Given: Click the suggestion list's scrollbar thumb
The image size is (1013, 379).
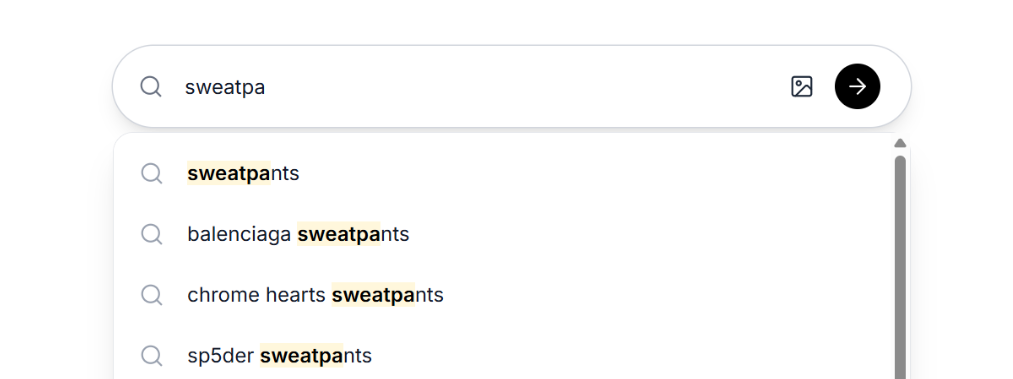Looking at the screenshot, I should (900, 267).
